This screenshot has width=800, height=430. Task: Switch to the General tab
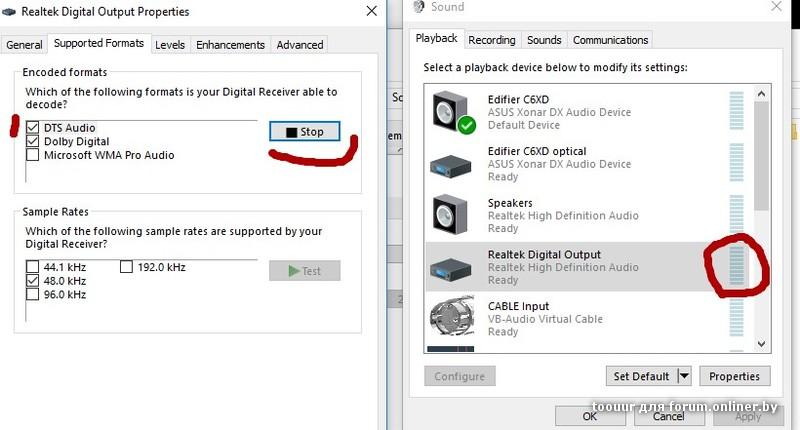[x=24, y=45]
